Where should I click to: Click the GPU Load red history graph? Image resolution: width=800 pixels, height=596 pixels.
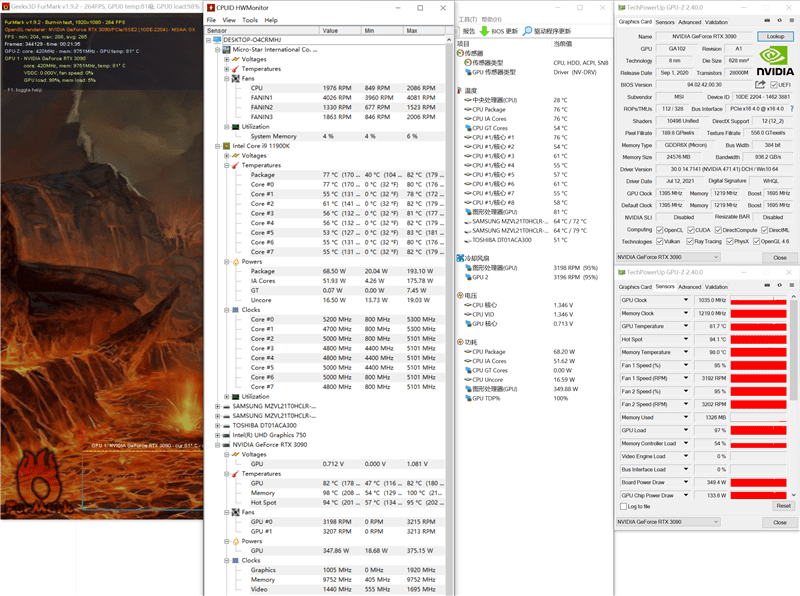pos(759,430)
